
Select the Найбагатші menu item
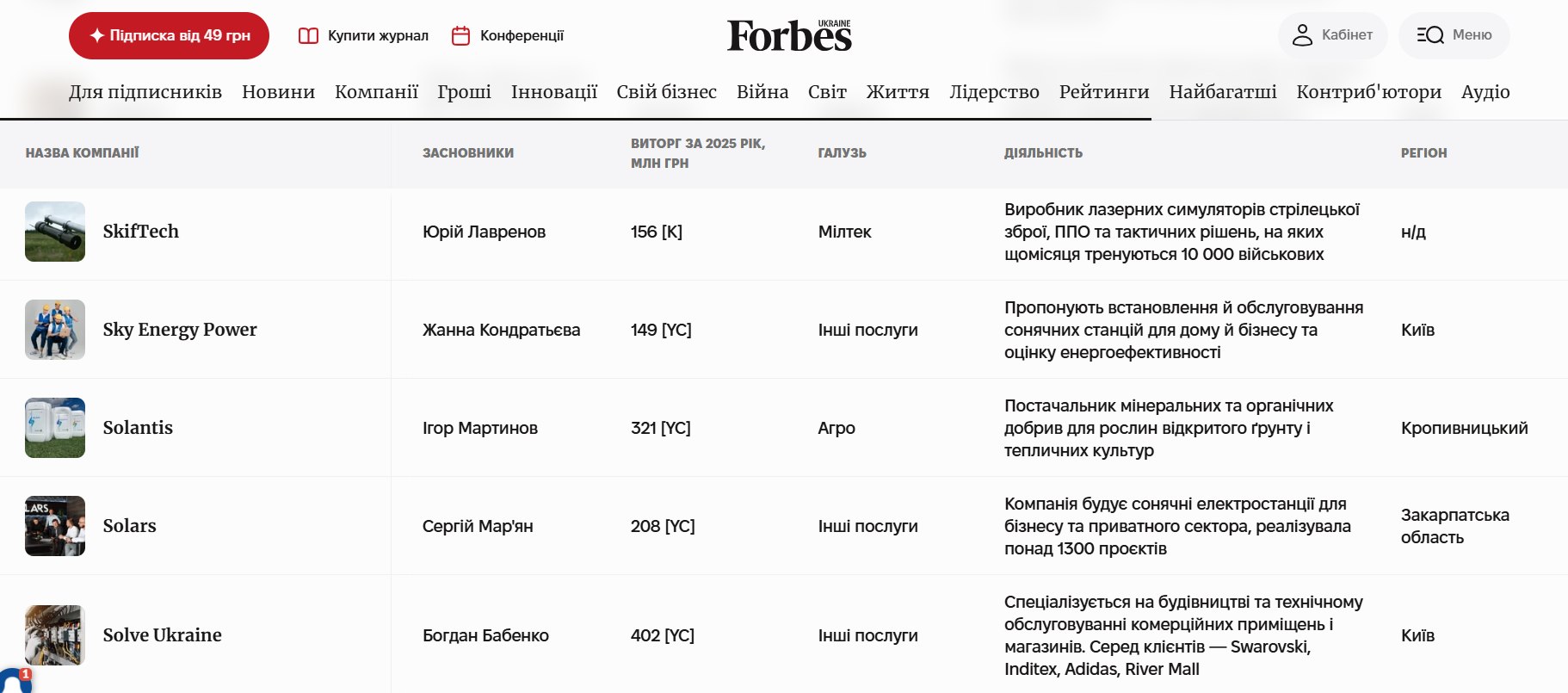tap(1223, 92)
